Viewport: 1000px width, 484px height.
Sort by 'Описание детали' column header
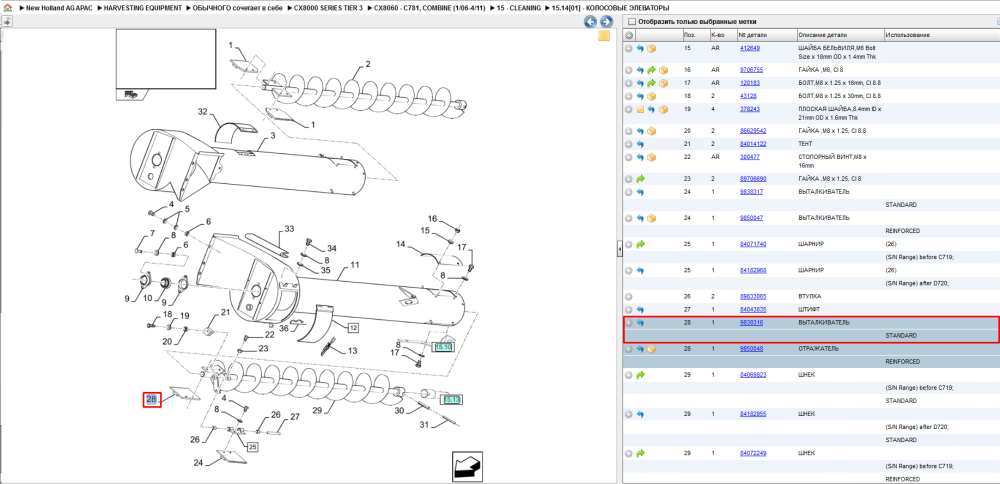pyautogui.click(x=840, y=34)
